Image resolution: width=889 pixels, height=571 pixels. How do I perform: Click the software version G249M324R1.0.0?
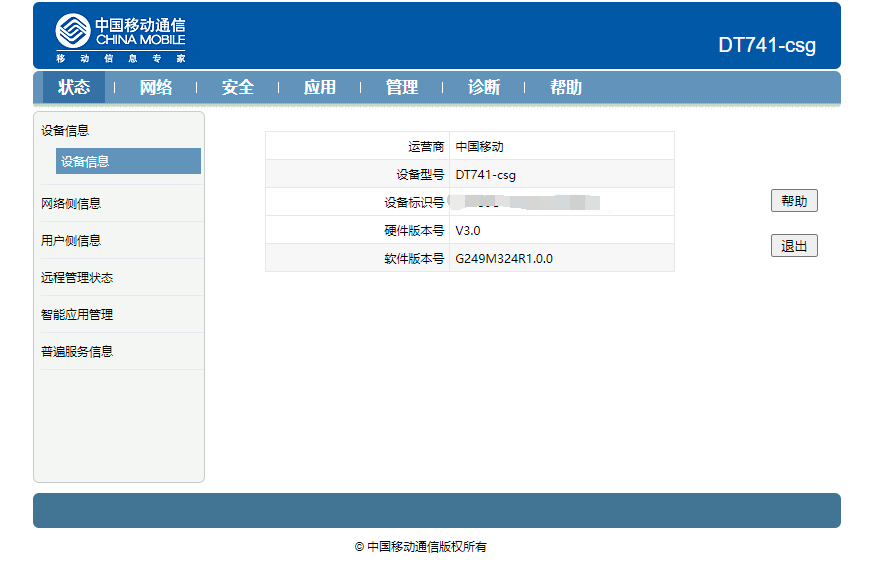point(504,259)
